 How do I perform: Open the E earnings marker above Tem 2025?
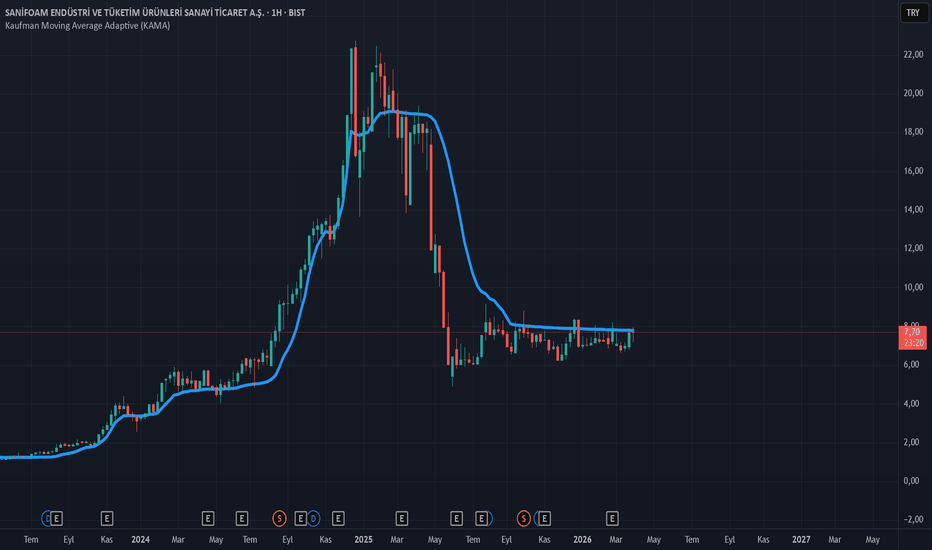pos(481,518)
